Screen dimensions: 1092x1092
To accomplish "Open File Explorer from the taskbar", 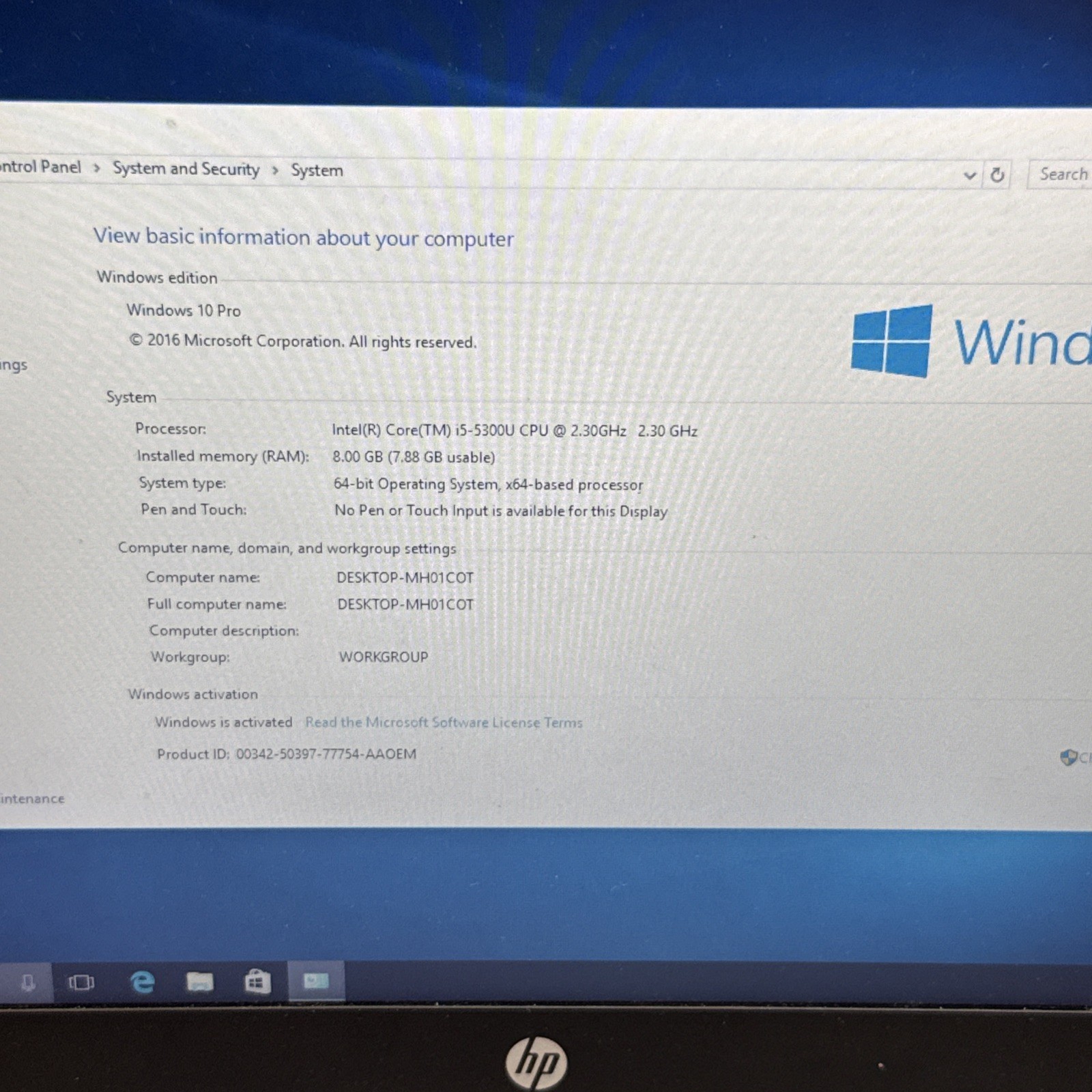I will pos(199,982).
